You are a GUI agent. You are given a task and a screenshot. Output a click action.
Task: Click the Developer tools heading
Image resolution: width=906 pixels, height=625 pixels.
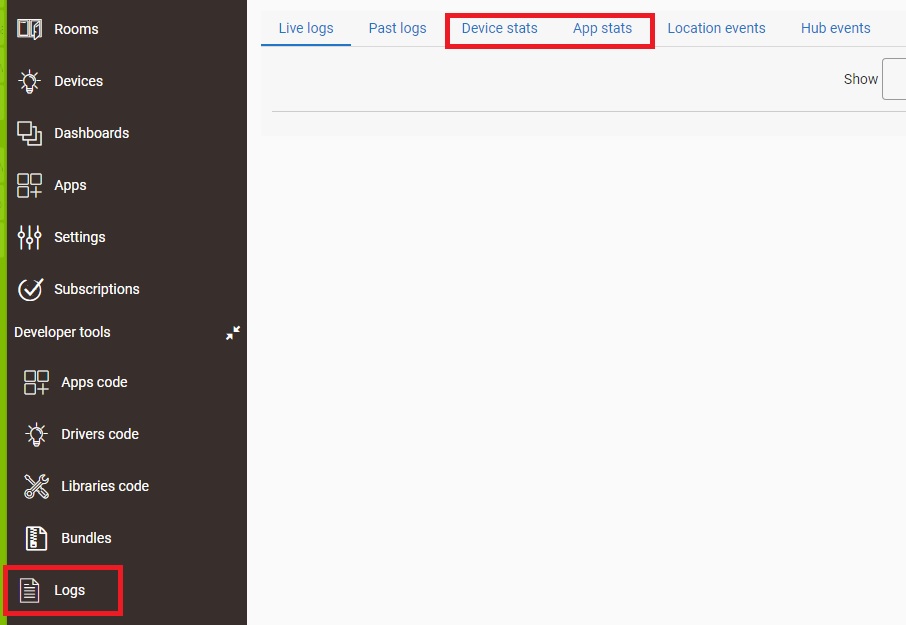[x=62, y=332]
